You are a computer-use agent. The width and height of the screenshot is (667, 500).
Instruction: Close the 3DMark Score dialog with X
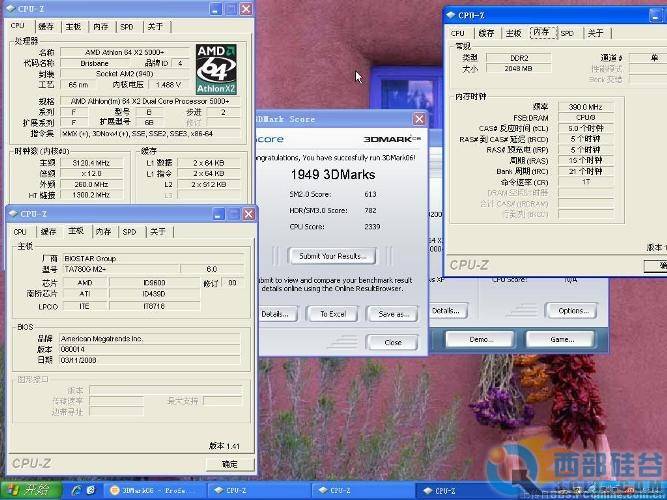pos(419,119)
